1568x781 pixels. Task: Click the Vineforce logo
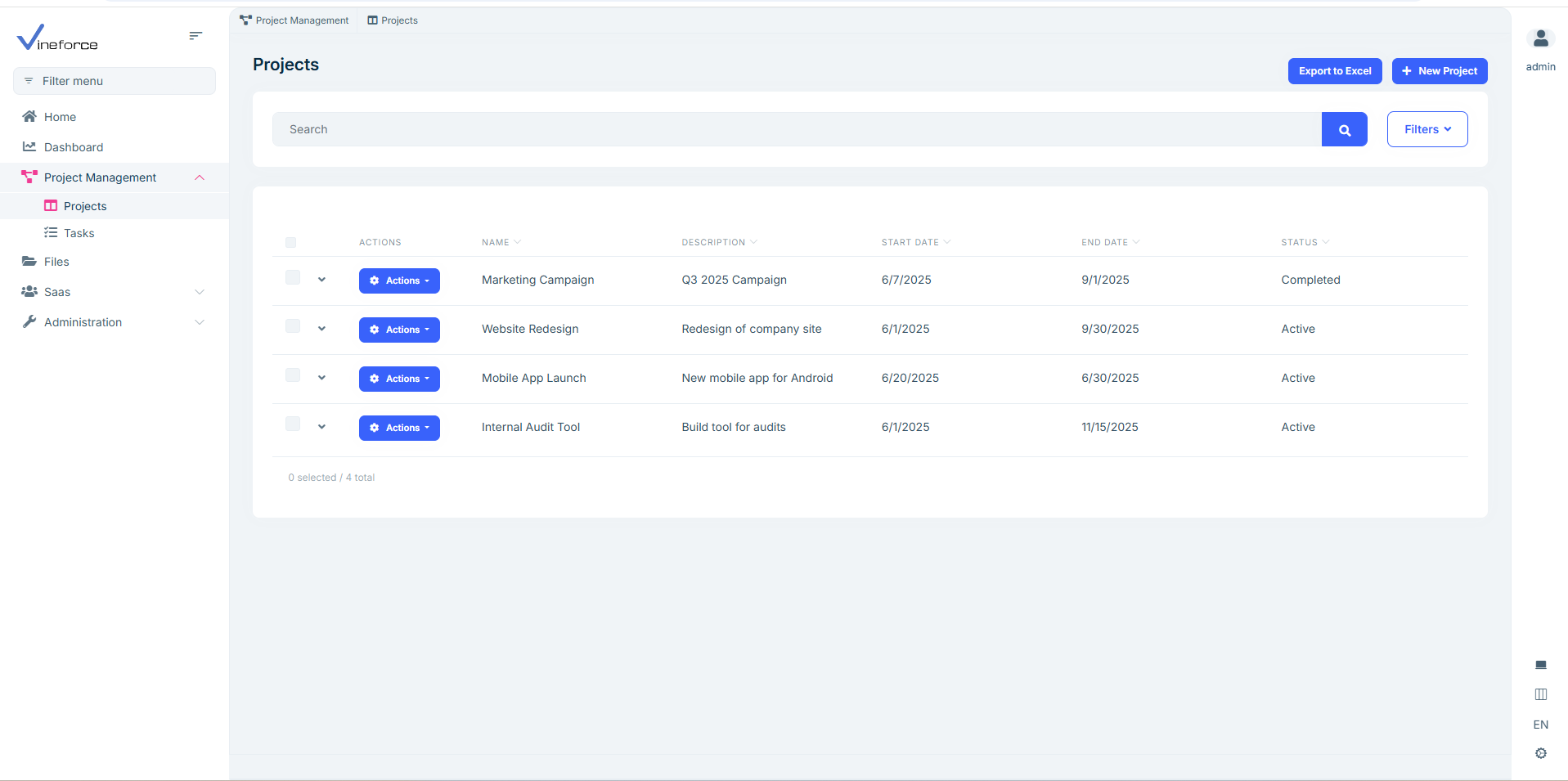click(x=57, y=38)
